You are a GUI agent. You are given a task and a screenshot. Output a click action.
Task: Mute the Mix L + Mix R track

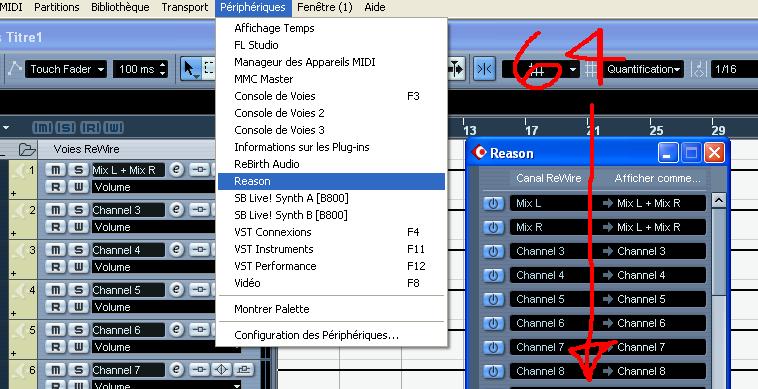pyautogui.click(x=56, y=170)
